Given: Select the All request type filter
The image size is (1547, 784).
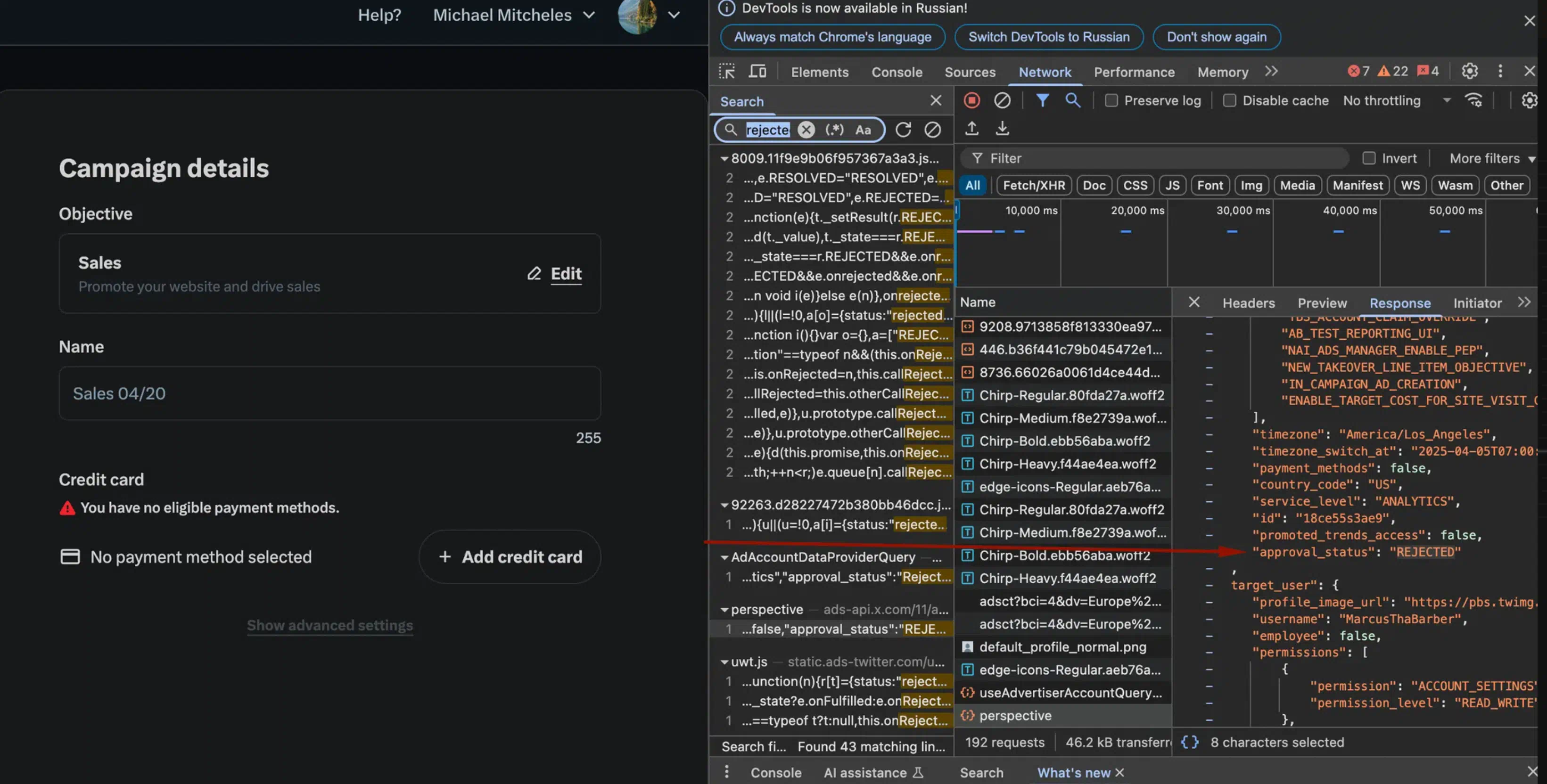Looking at the screenshot, I should 972,185.
